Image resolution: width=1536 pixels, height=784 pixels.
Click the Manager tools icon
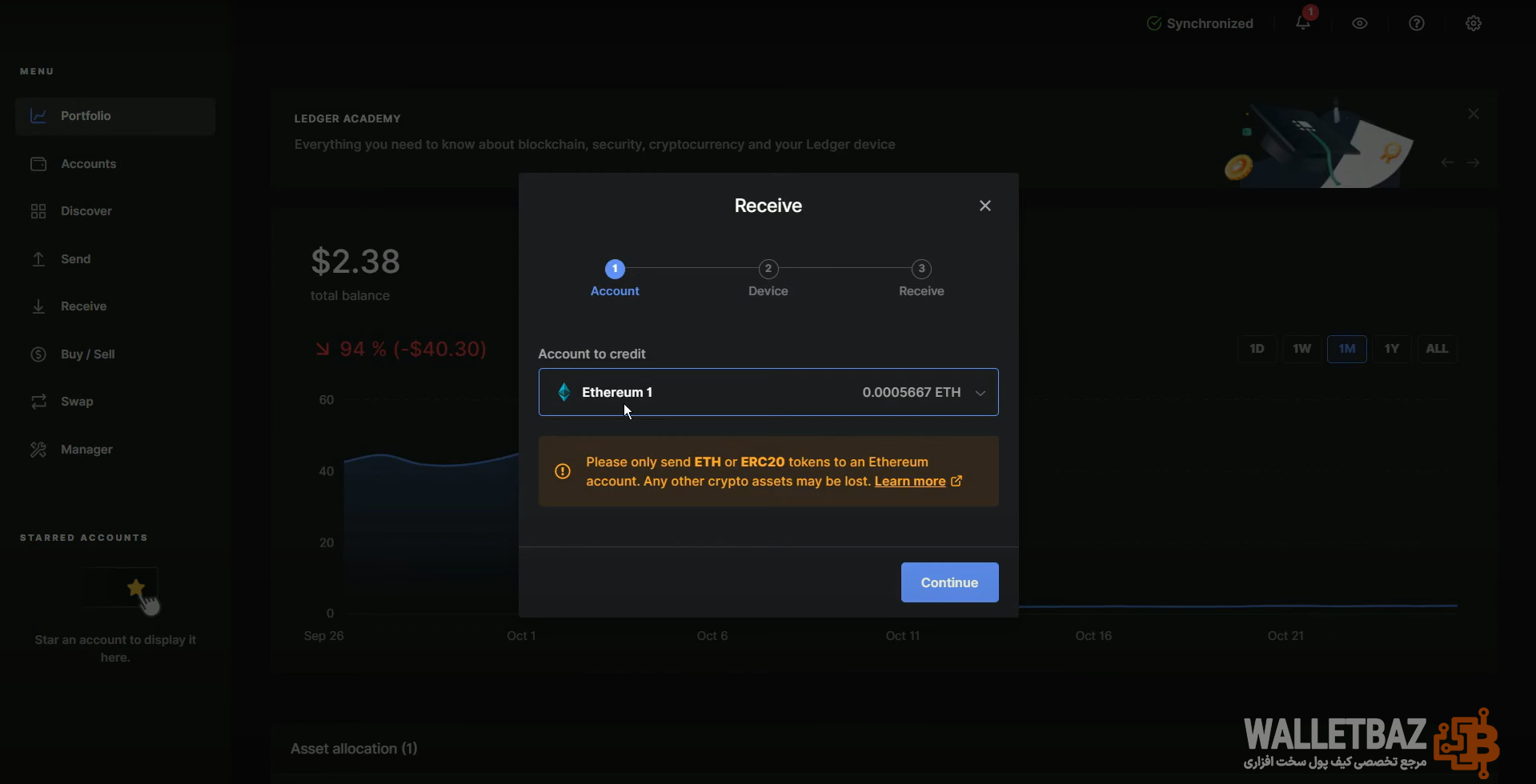pos(38,450)
